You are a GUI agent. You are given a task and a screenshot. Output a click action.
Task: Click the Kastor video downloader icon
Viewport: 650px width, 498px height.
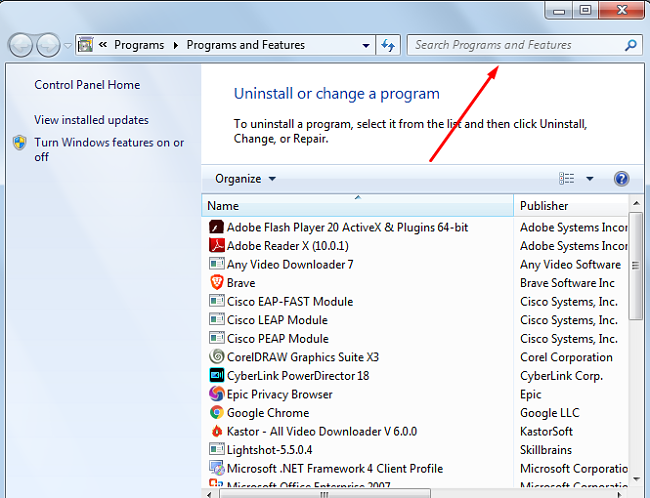pos(216,431)
